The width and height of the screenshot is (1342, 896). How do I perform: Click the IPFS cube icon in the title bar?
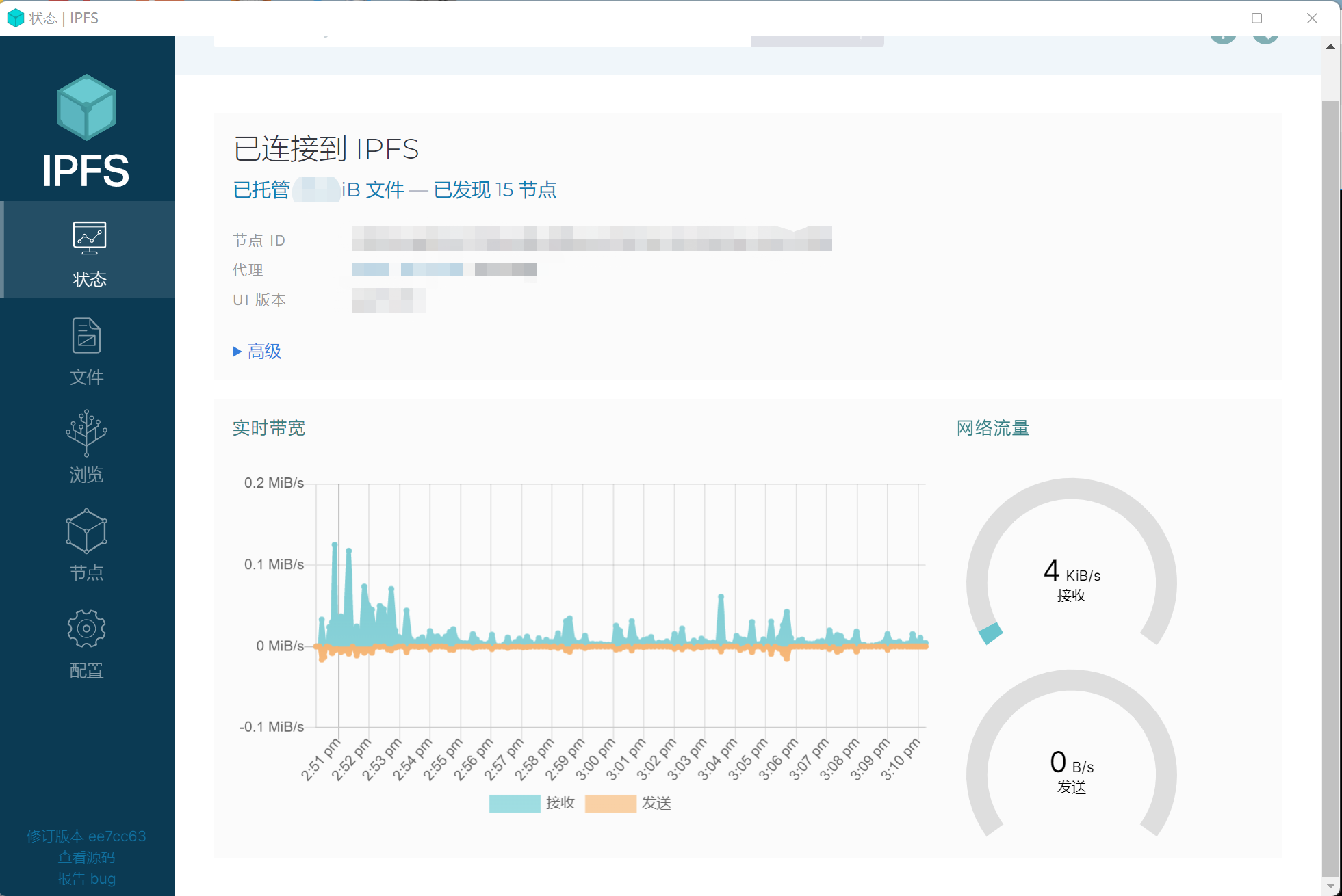(x=15, y=18)
